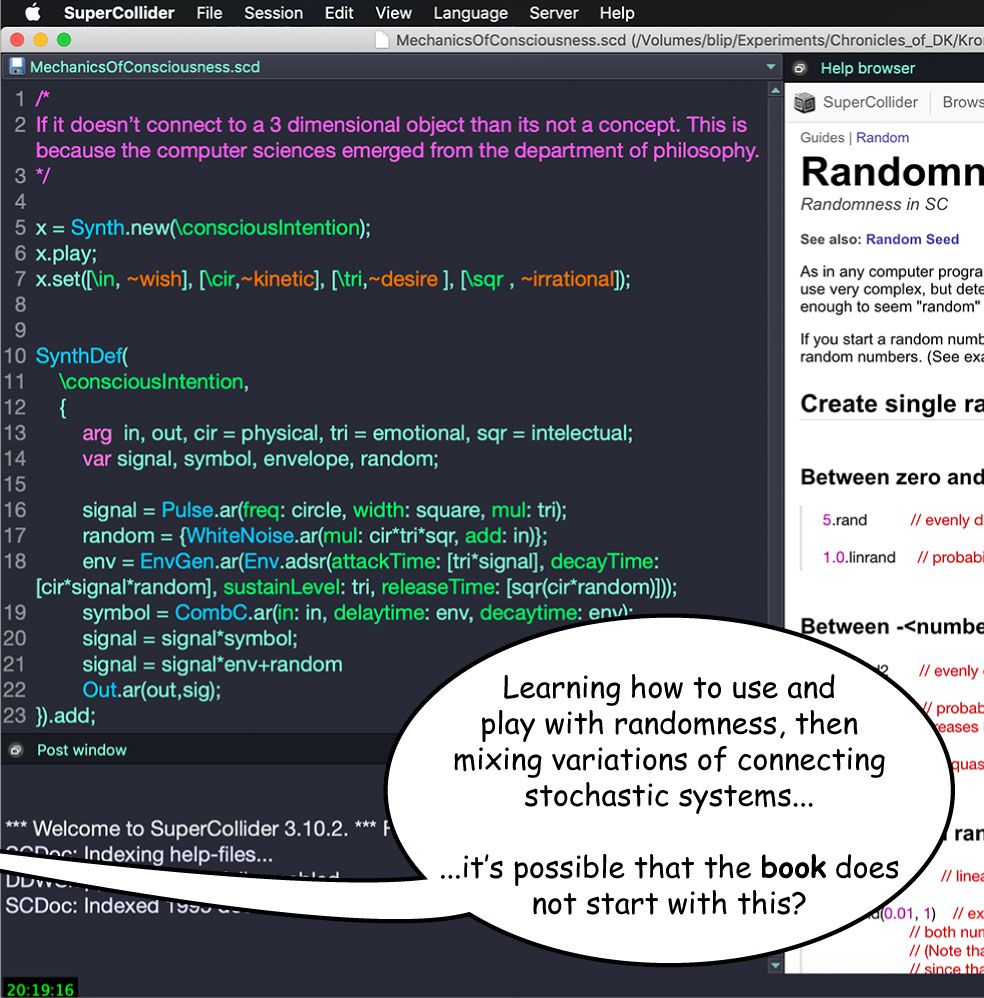The height and width of the screenshot is (998, 984).
Task: Click Synth on line 5
Action: tap(97, 227)
